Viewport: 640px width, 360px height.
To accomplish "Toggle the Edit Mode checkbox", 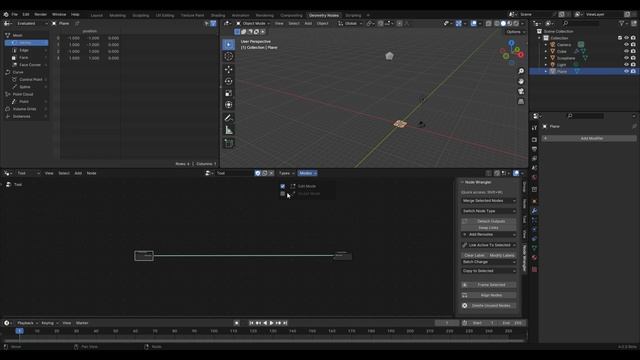I will (x=282, y=186).
